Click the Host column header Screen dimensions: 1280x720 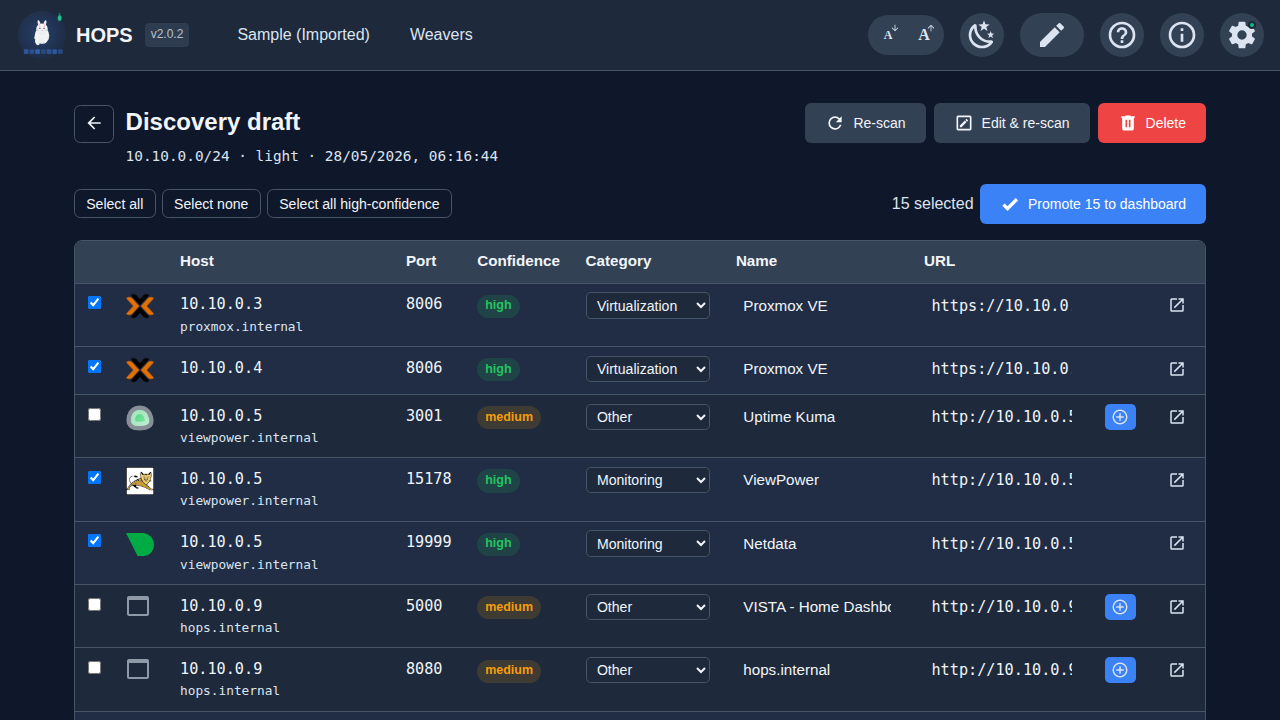[x=197, y=261]
